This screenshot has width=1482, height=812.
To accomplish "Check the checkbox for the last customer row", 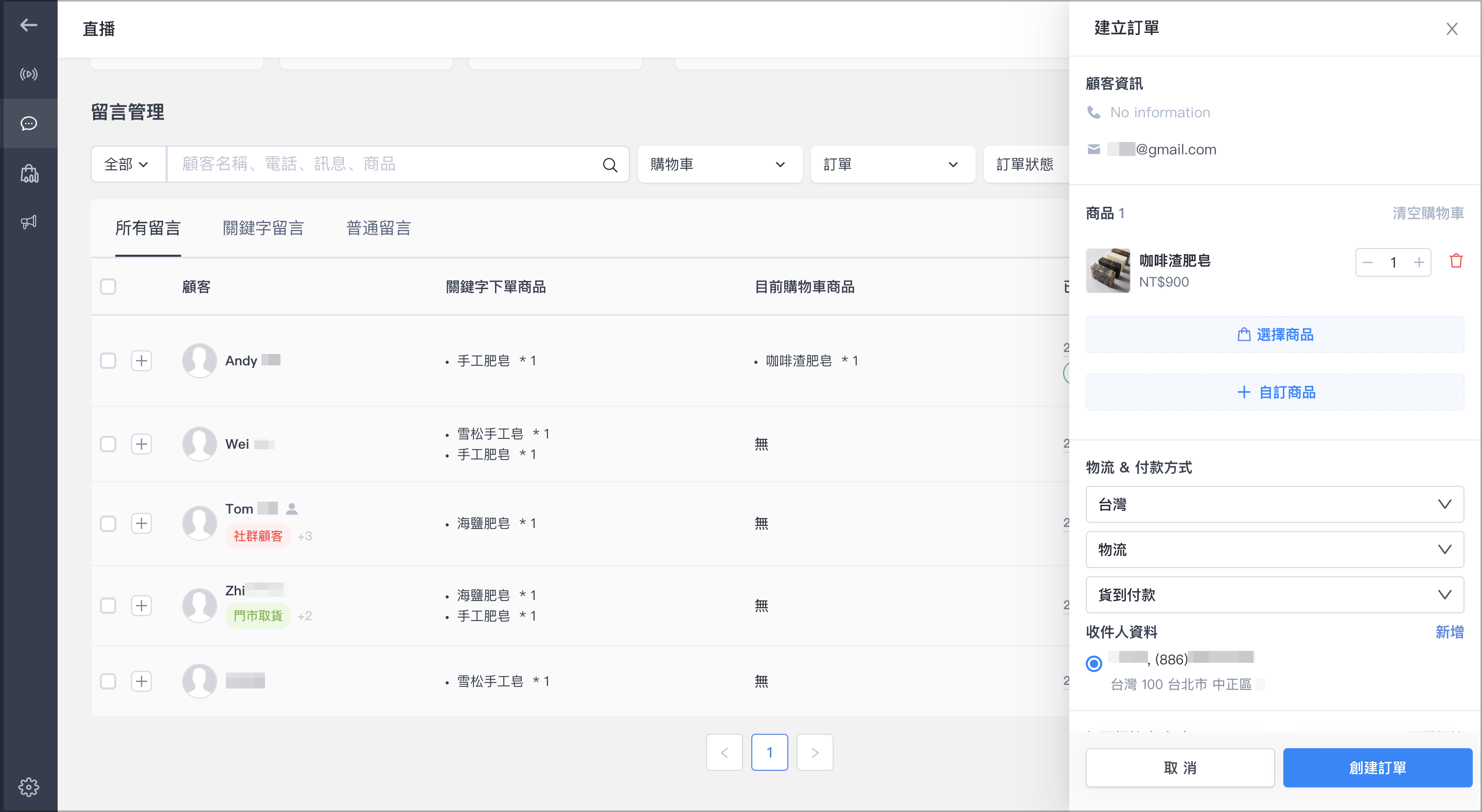I will 108,681.
